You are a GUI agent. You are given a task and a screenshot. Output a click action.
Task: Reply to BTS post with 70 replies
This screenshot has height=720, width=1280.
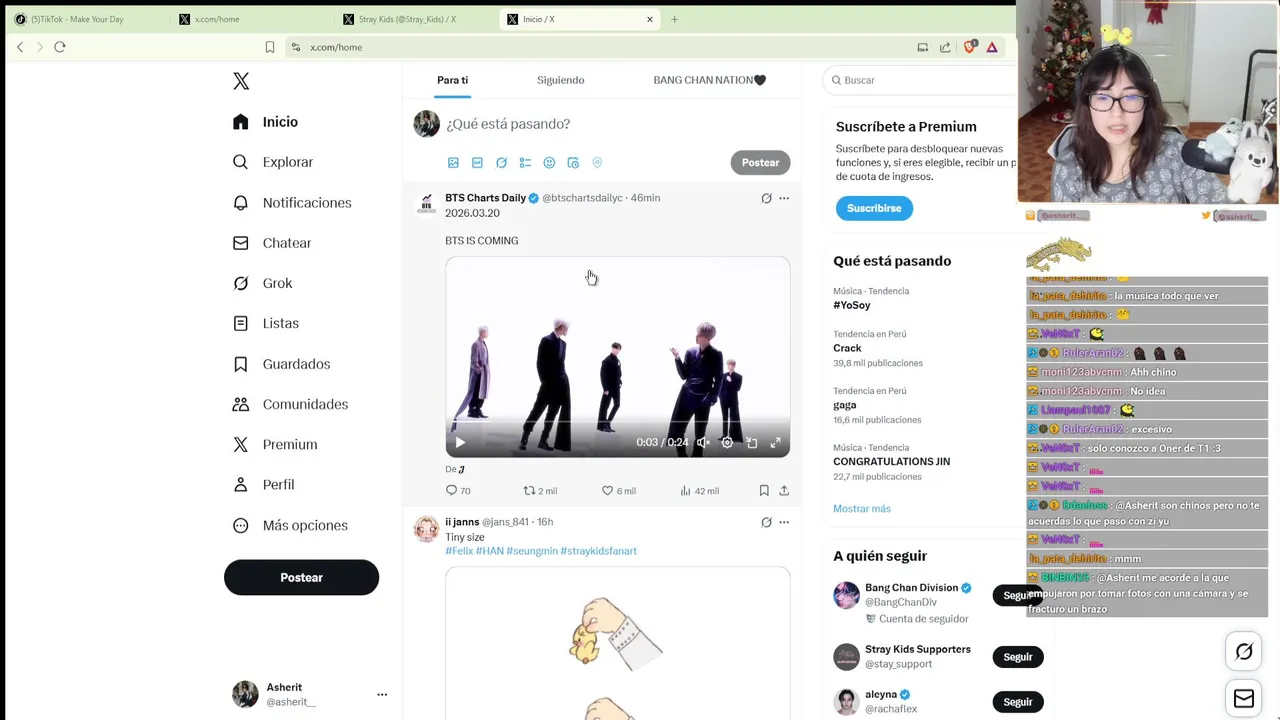click(458, 491)
